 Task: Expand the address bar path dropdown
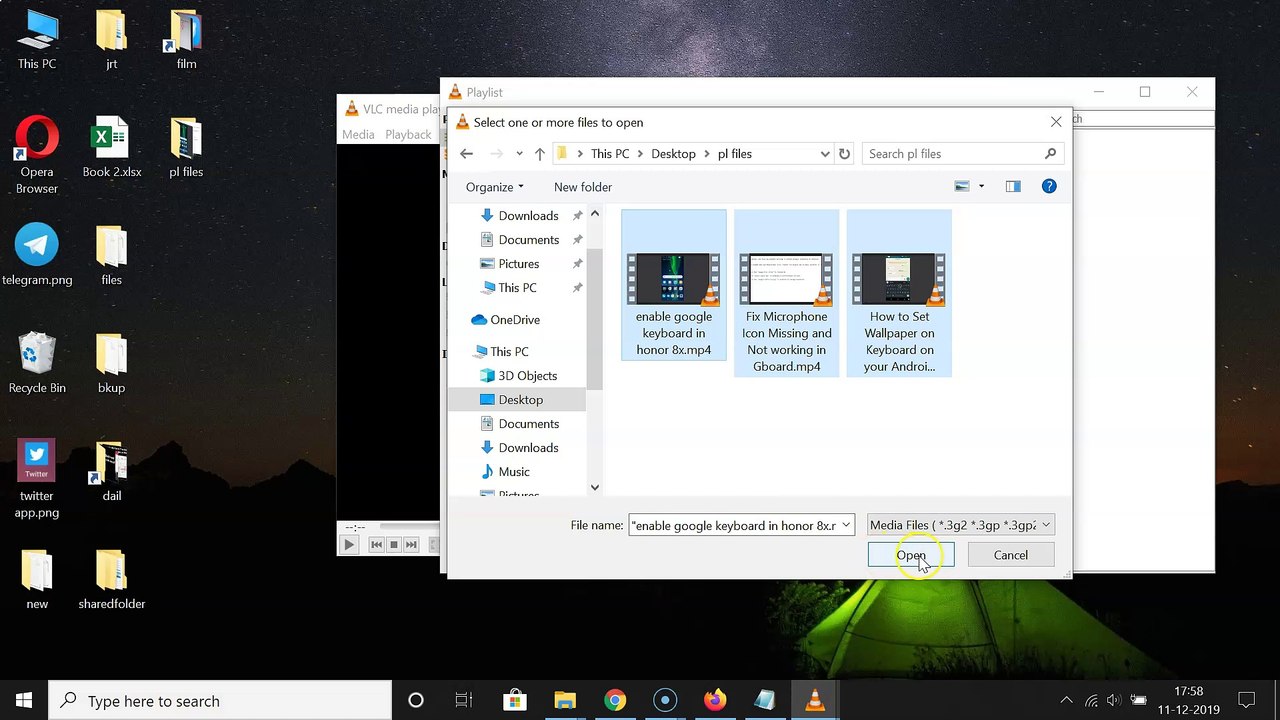coord(825,154)
